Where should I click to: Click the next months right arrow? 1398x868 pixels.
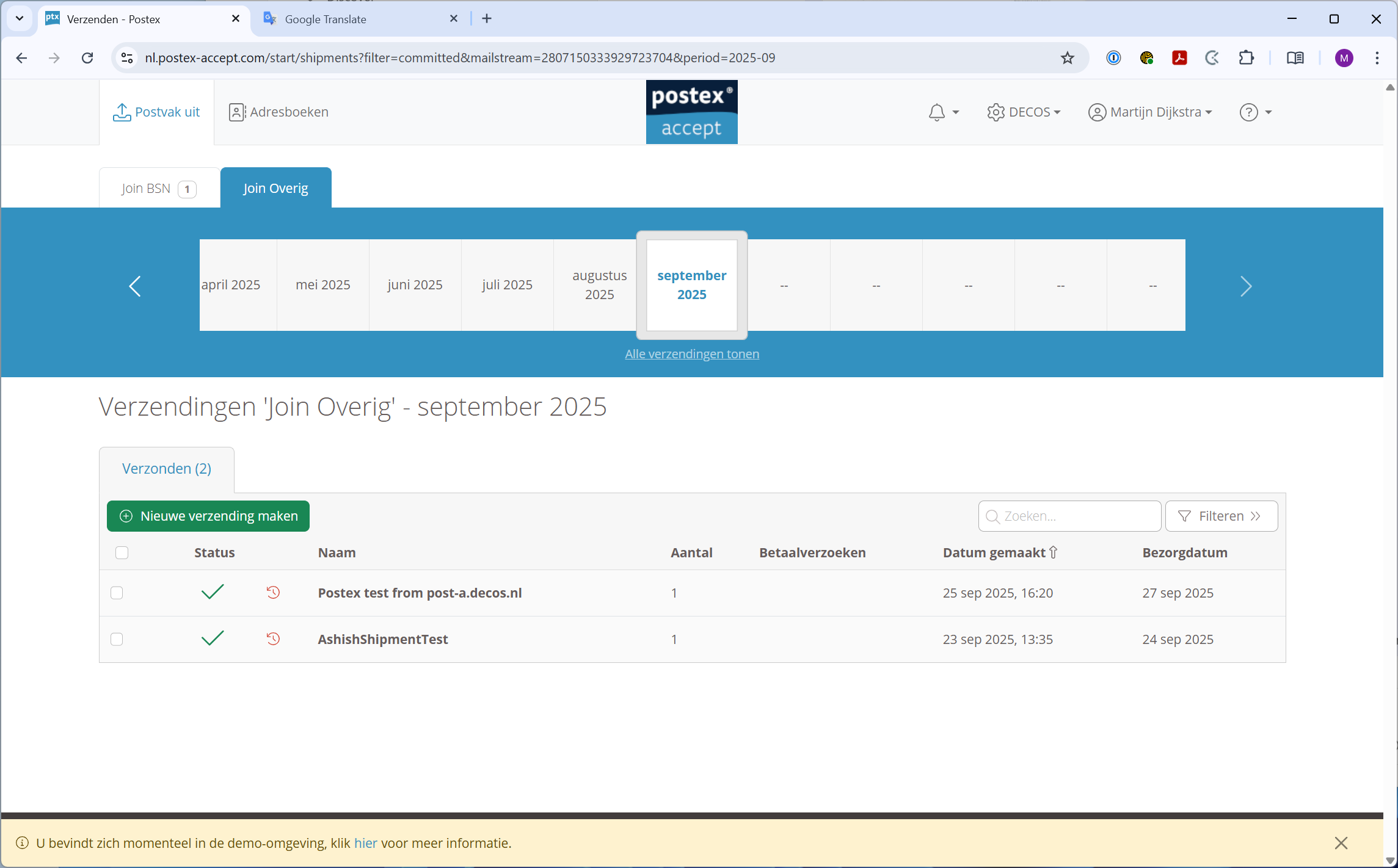point(1246,286)
